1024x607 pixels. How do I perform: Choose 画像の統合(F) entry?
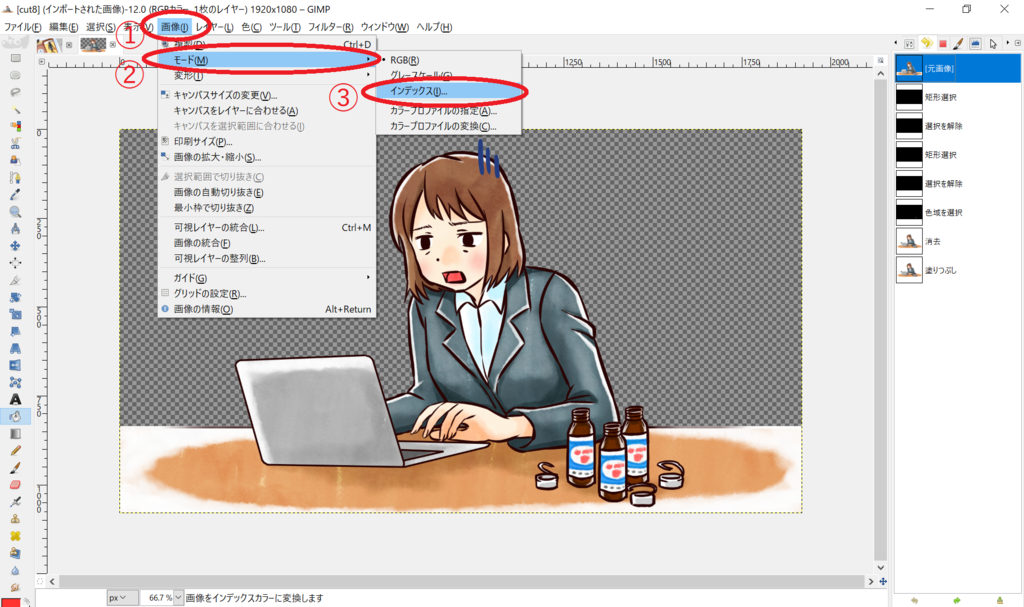(x=267, y=242)
